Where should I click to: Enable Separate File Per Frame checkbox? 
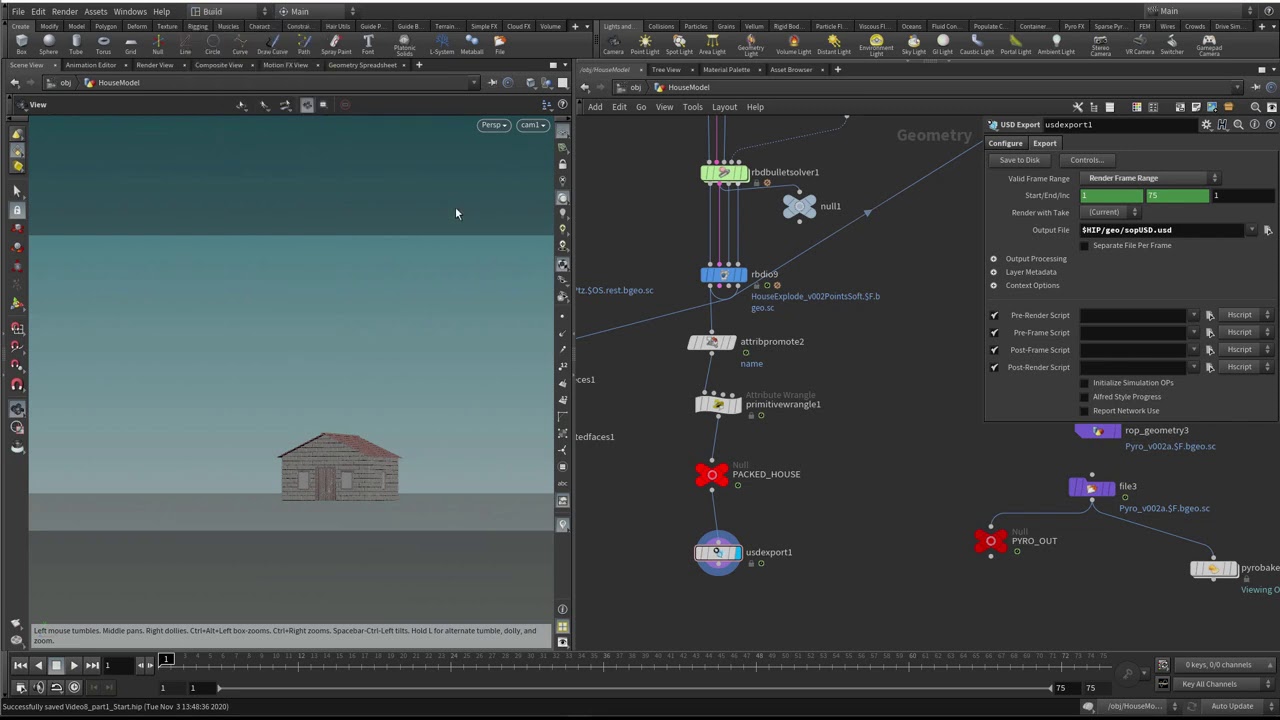click(x=1085, y=245)
